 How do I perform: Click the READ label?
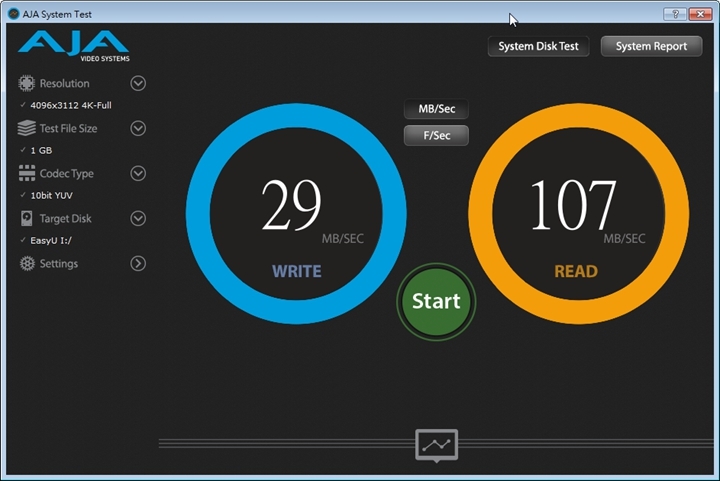576,271
